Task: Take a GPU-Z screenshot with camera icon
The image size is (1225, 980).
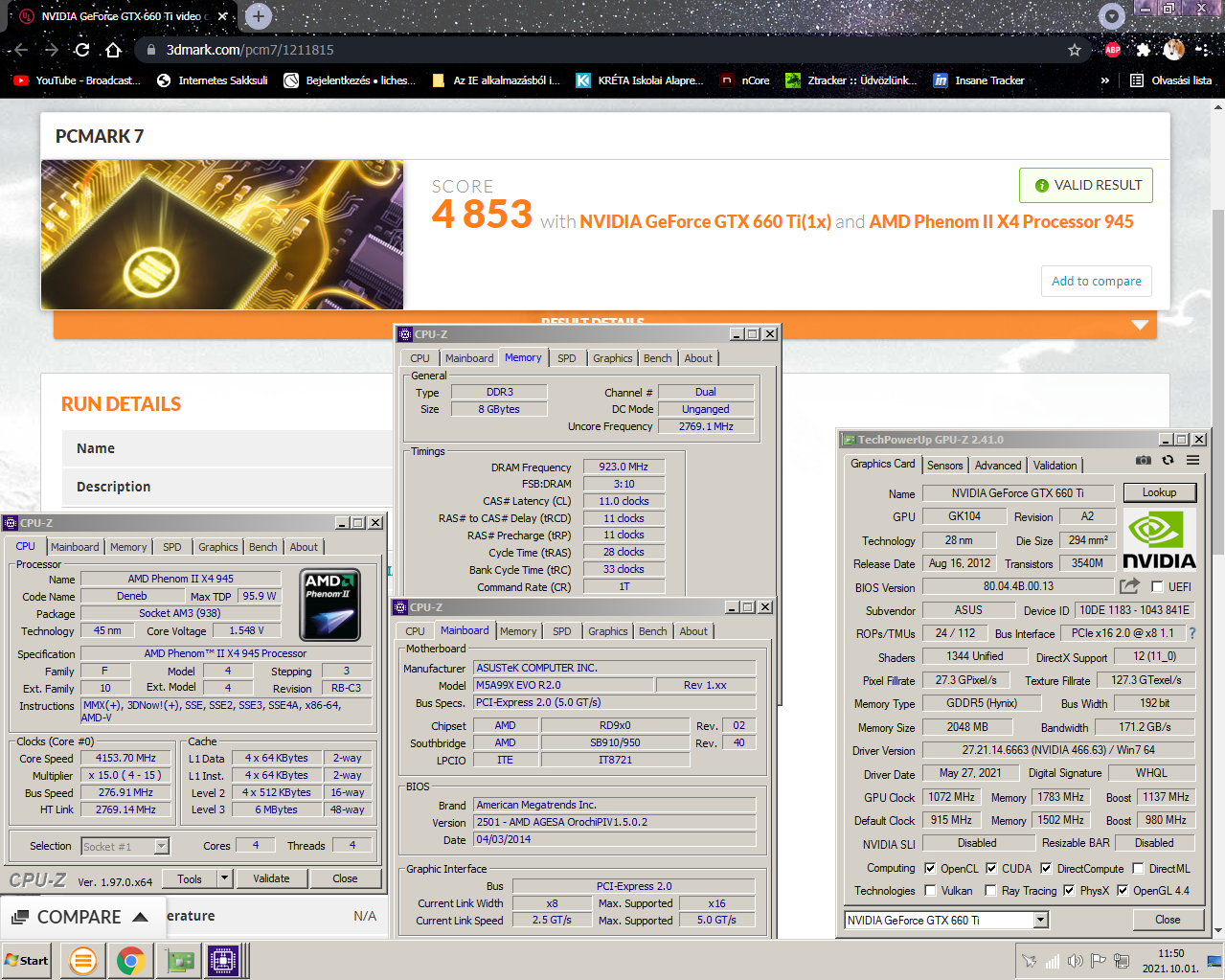Action: (1144, 461)
